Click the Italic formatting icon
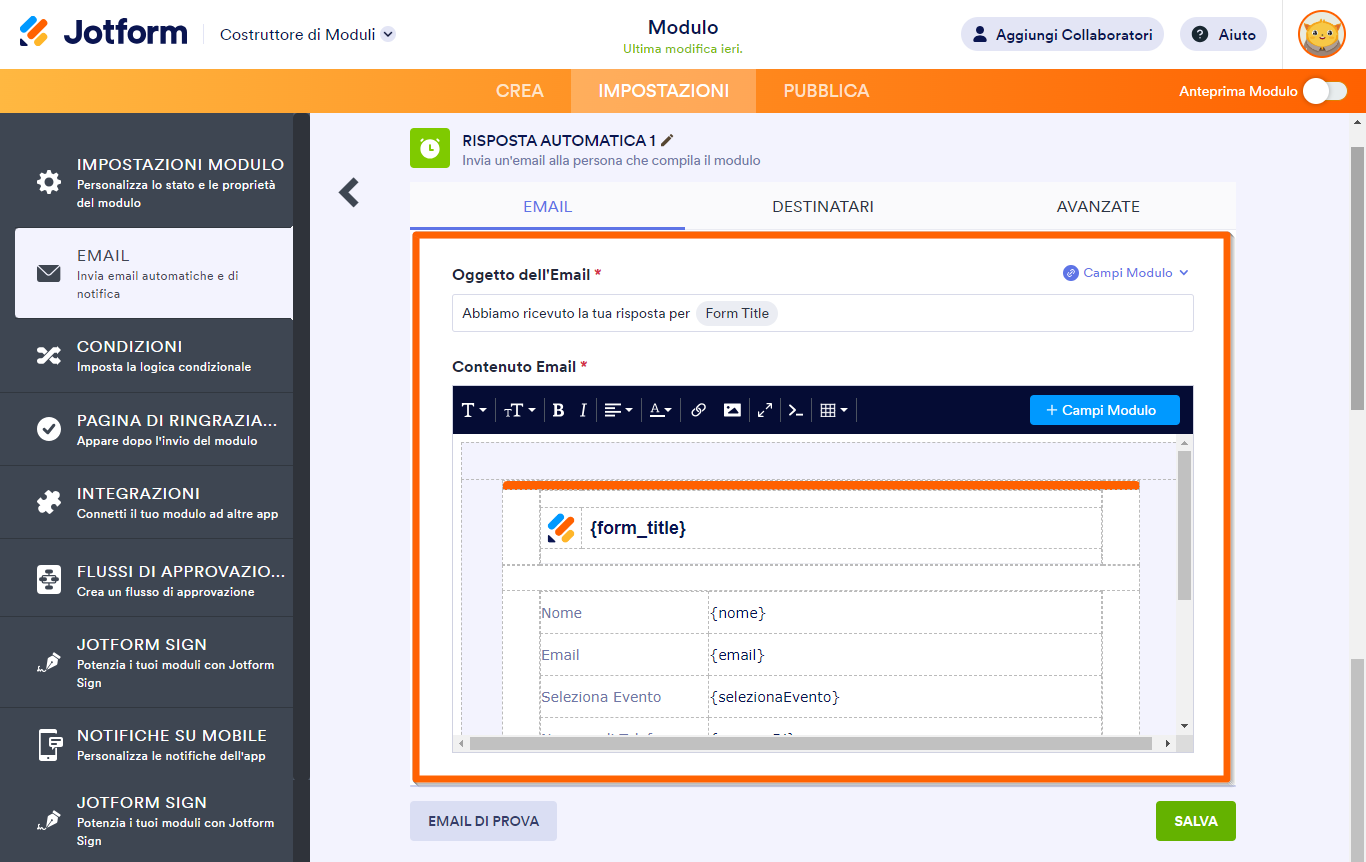Image resolution: width=1366 pixels, height=862 pixels. tap(583, 410)
